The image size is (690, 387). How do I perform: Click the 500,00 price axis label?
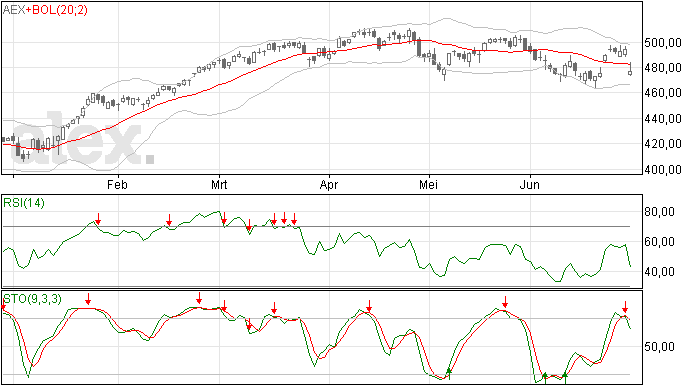coord(663,43)
